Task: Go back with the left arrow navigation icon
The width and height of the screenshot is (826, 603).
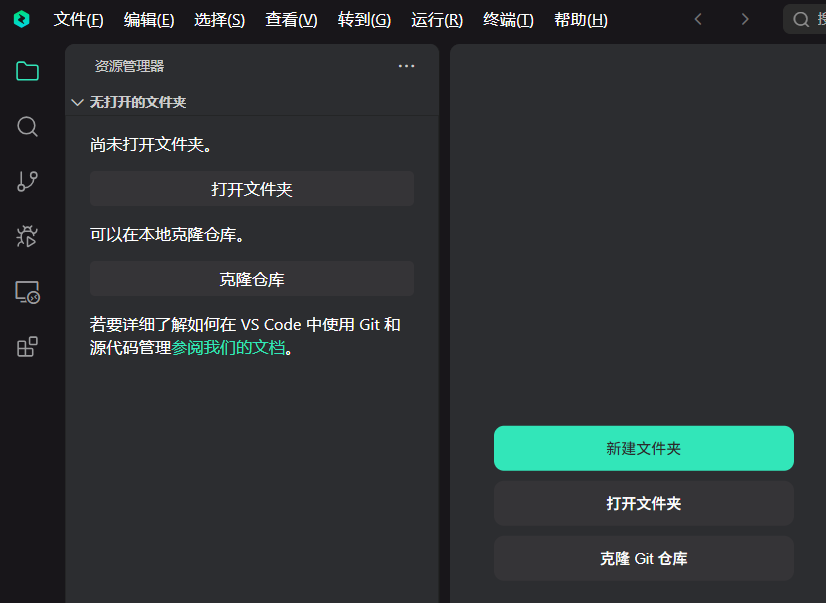Action: point(699,19)
